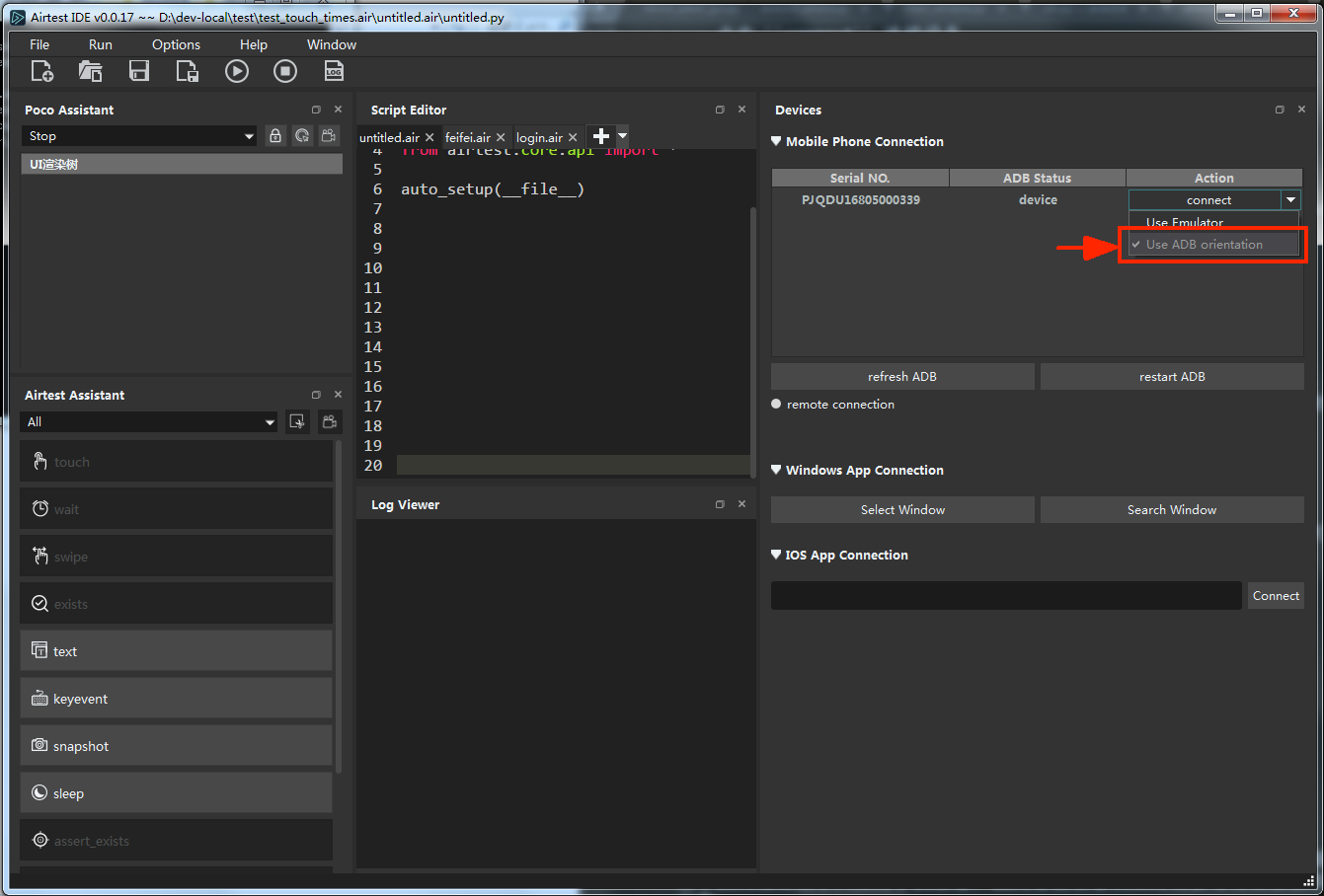The width and height of the screenshot is (1324, 896).
Task: Switch to login.air tab
Action: coord(539,137)
